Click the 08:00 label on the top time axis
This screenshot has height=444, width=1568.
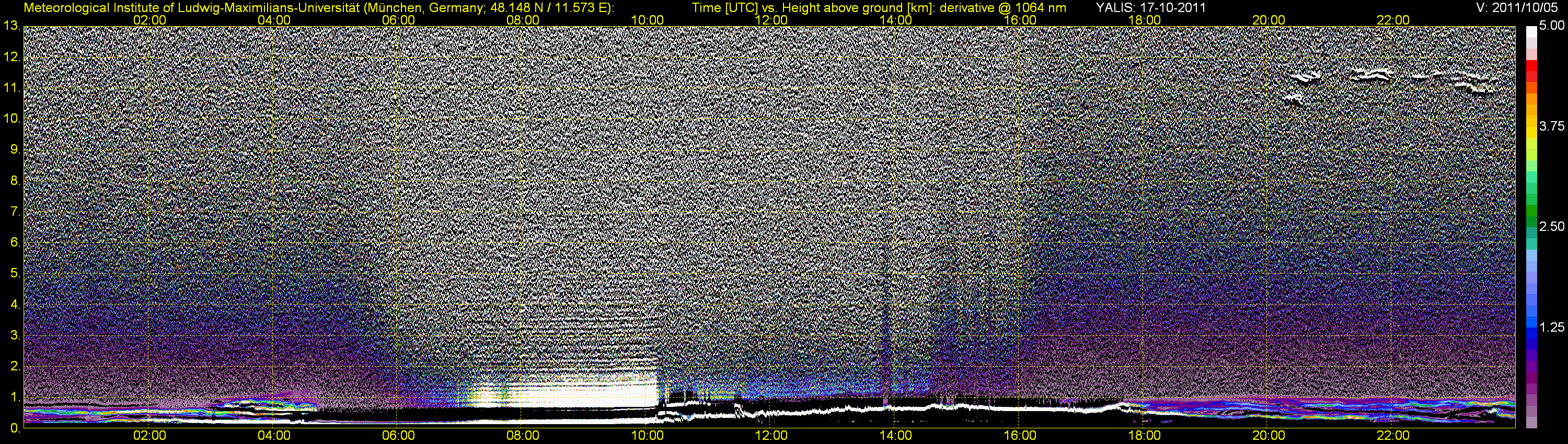coord(523,20)
